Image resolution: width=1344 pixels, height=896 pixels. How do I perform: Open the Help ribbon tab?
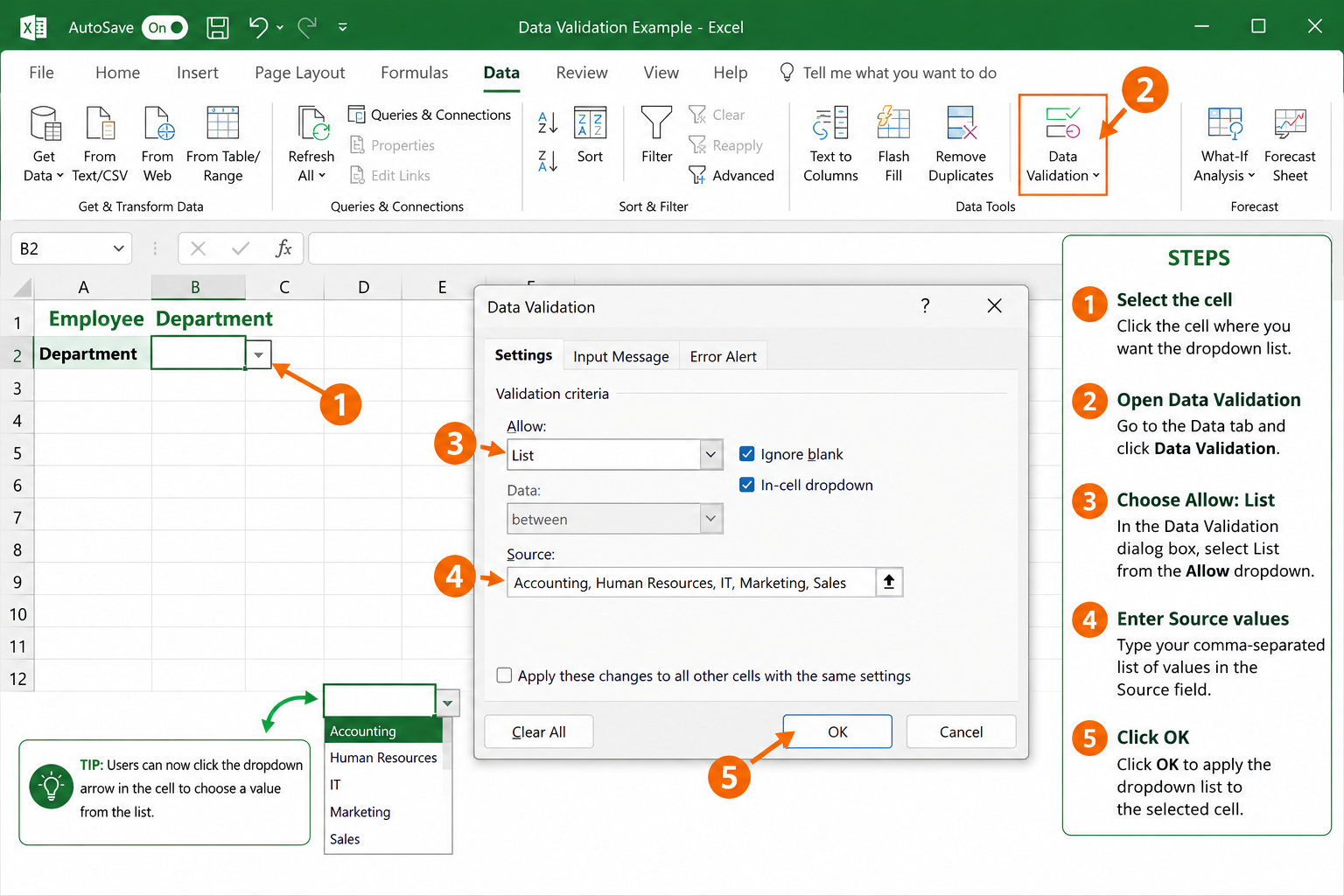731,73
